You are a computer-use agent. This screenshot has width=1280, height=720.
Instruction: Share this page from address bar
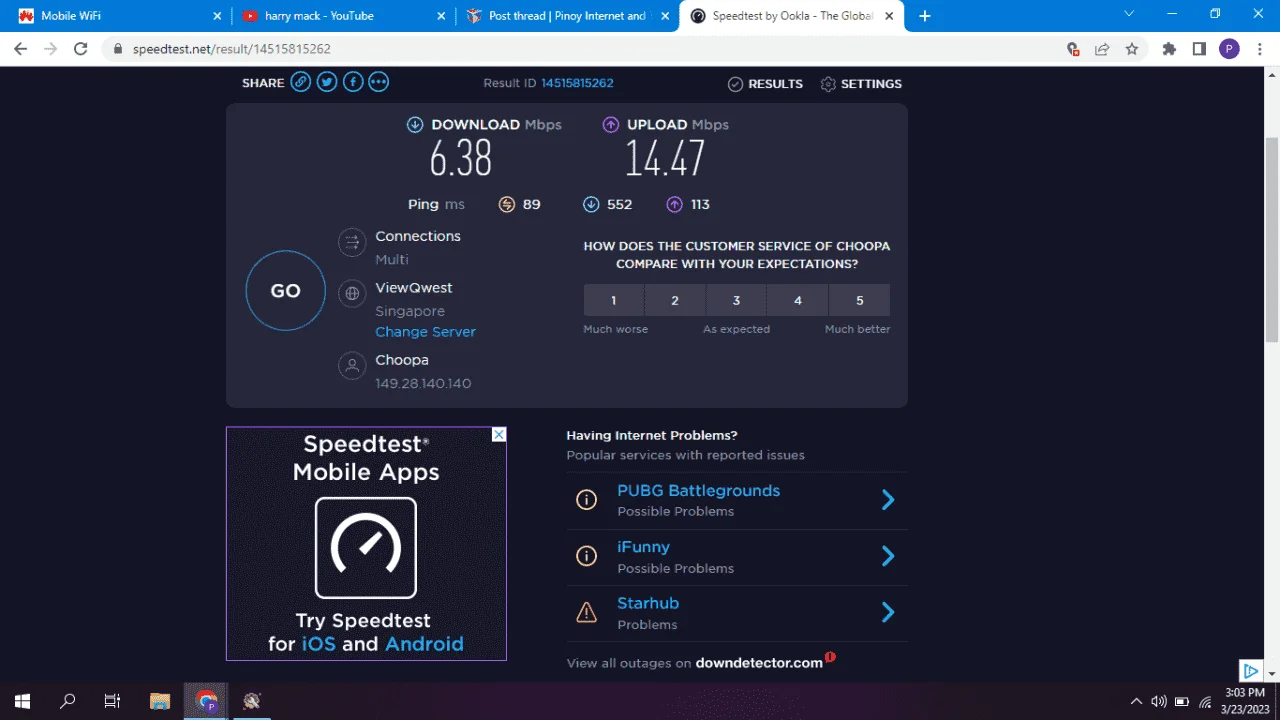1102,49
